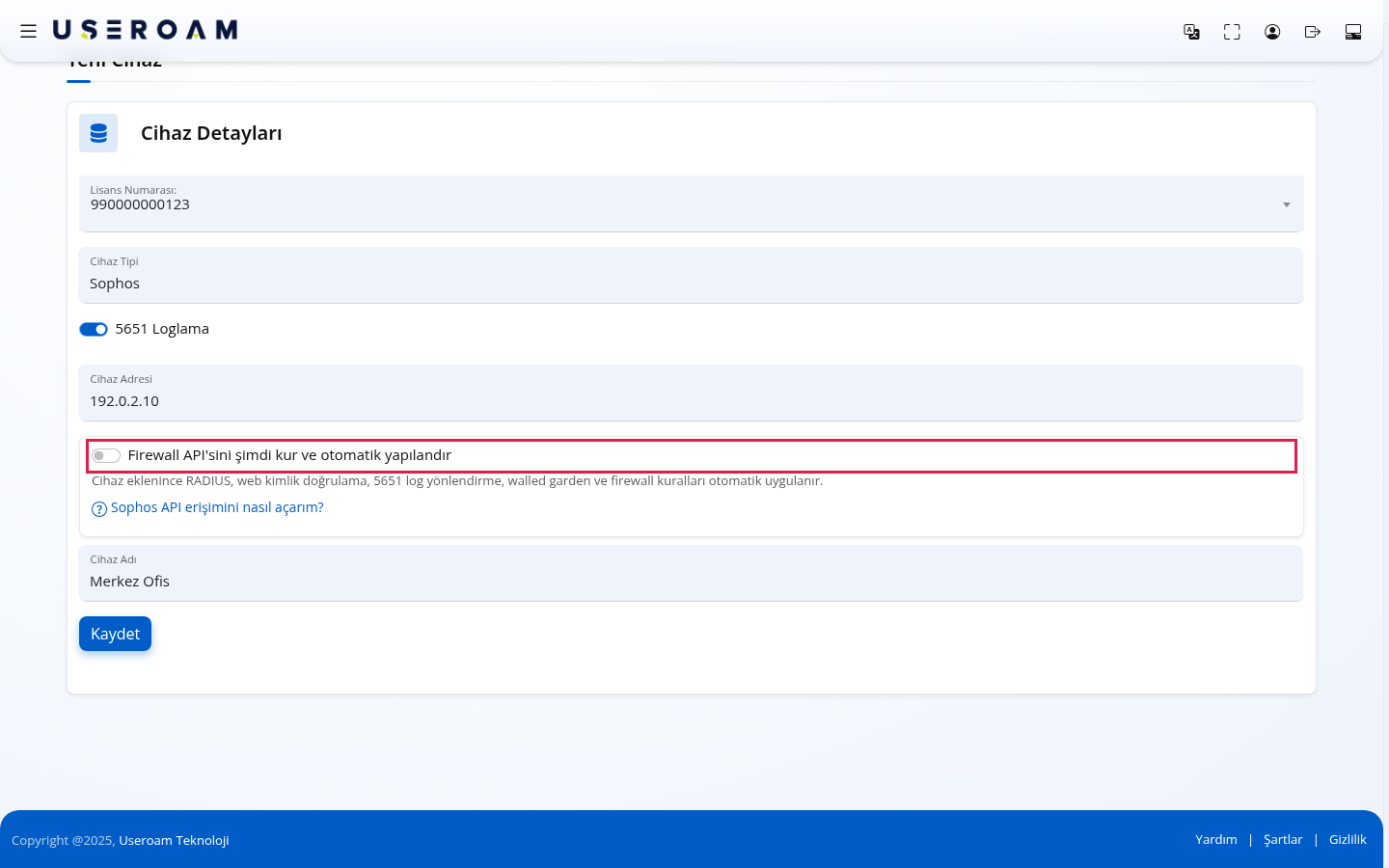Click Useroam Teknoloji in the footer
The width and height of the screenshot is (1389, 868).
pyautogui.click(x=174, y=841)
